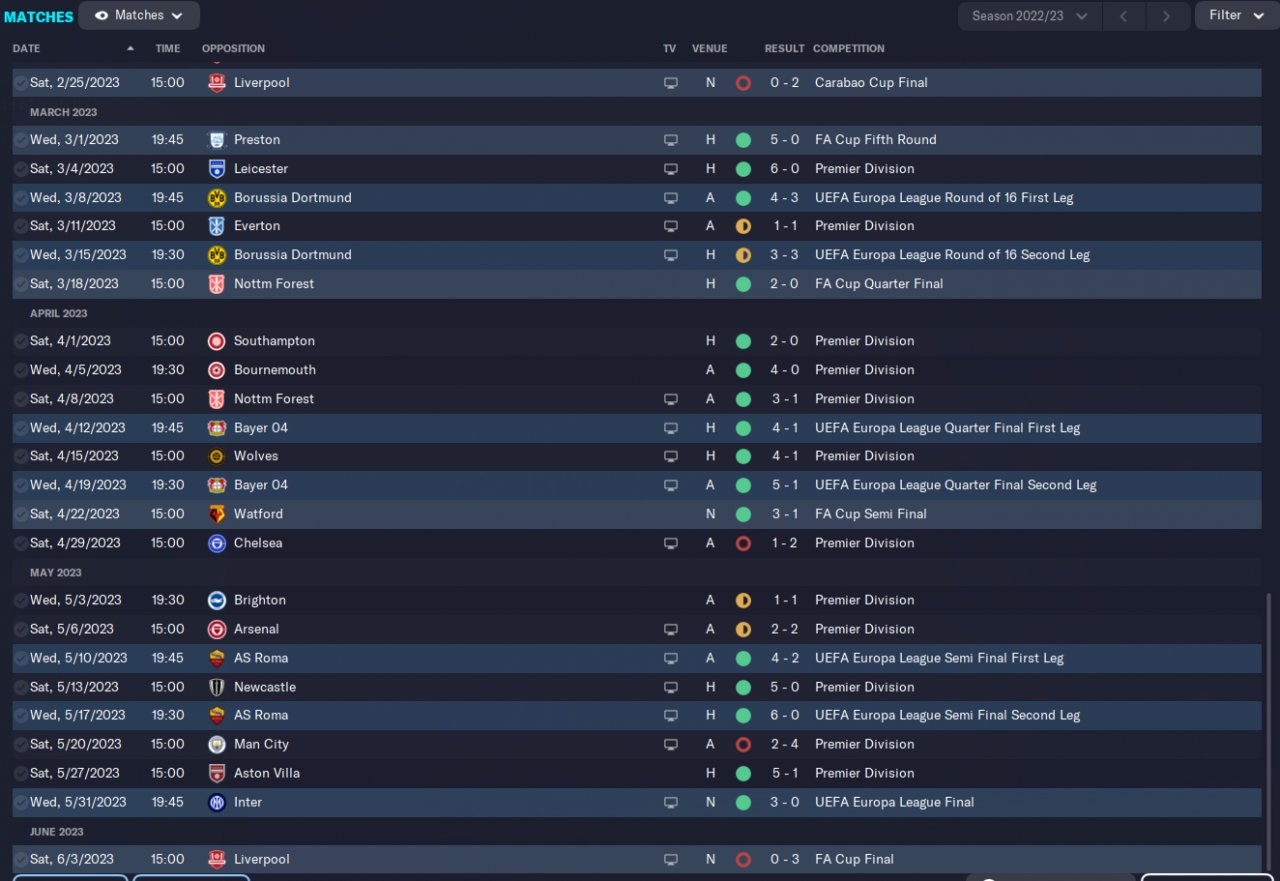The image size is (1280, 881).
Task: Open the Aston Villa opposition link
Action: pos(266,773)
